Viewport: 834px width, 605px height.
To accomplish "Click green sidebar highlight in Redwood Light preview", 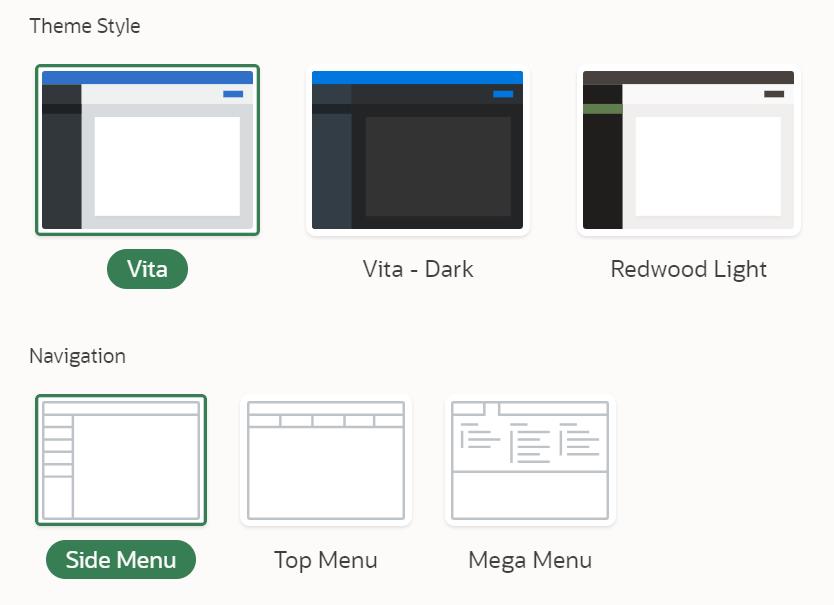I will click(x=603, y=108).
